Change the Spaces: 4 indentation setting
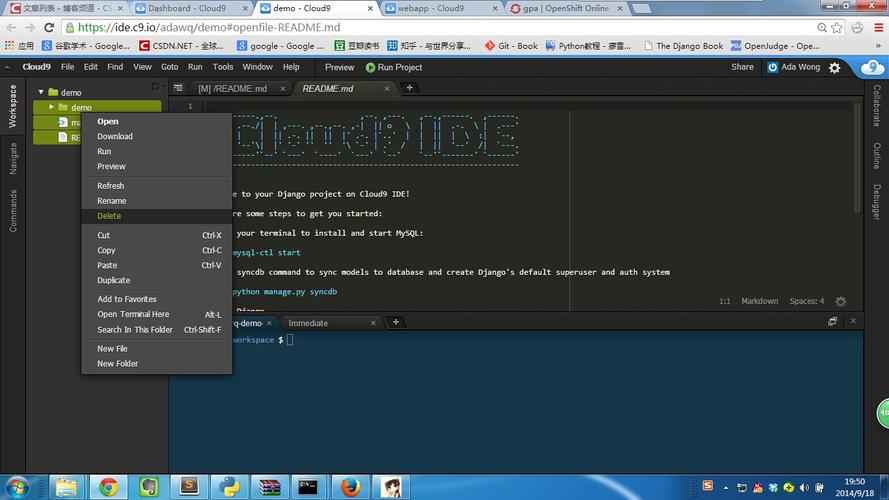The image size is (889, 500). (807, 301)
